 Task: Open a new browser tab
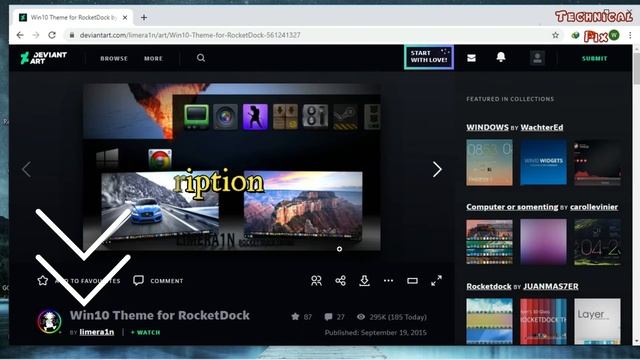(144, 18)
